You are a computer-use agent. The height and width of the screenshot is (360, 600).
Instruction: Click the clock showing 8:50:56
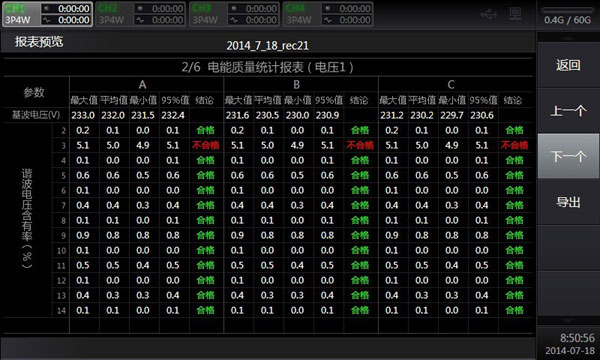(x=577, y=338)
